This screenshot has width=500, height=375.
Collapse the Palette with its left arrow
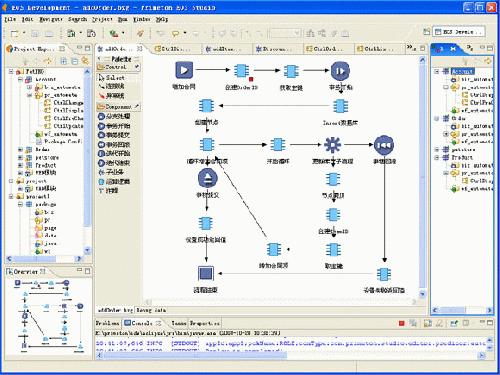tap(100, 59)
